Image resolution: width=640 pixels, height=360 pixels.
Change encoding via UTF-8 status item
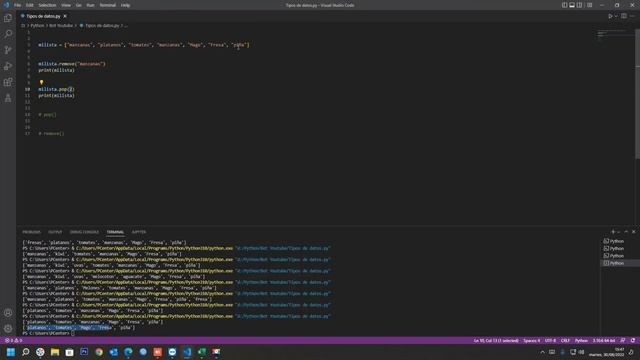pyautogui.click(x=550, y=340)
